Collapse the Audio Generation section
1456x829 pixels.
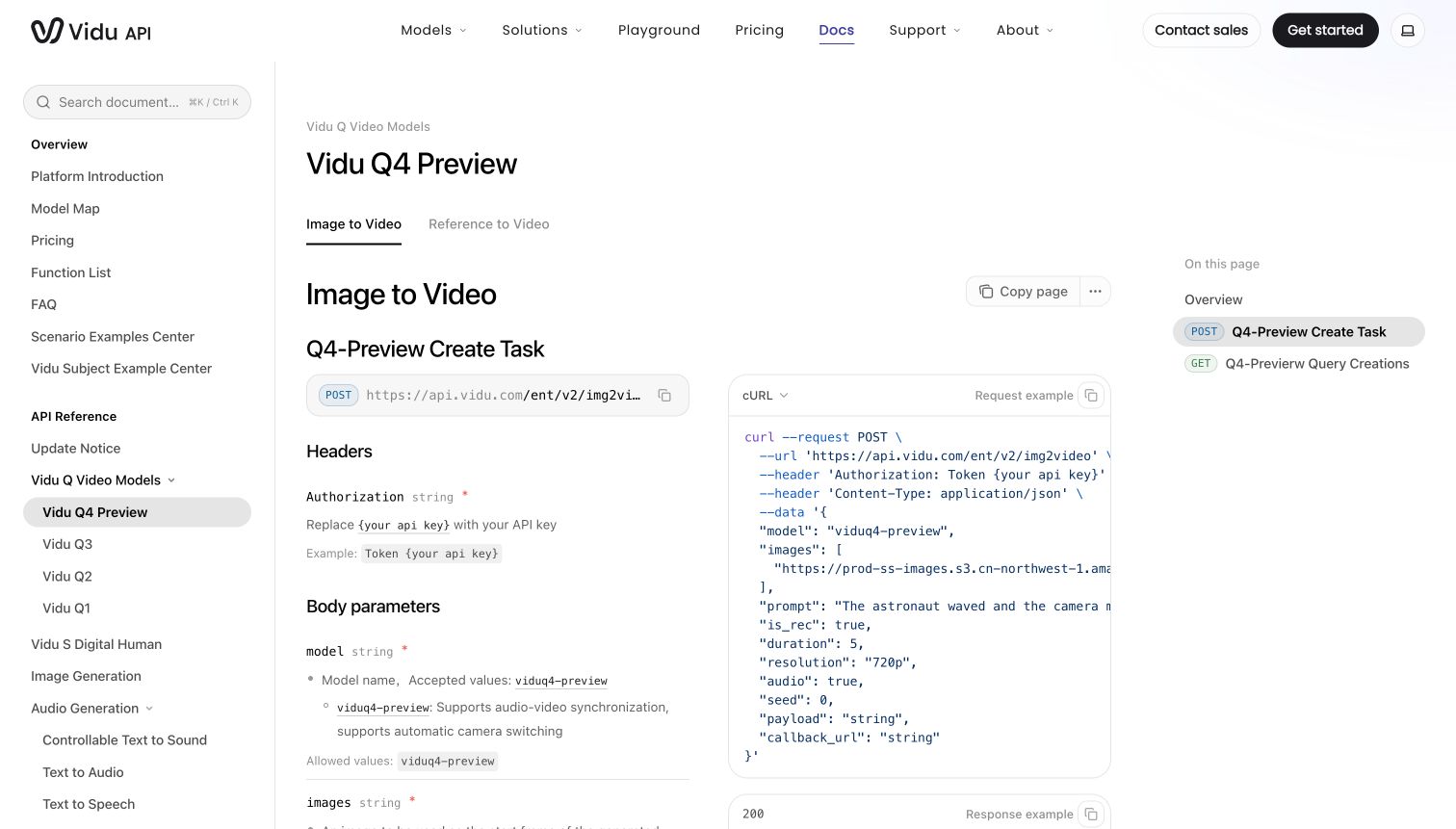(92, 709)
